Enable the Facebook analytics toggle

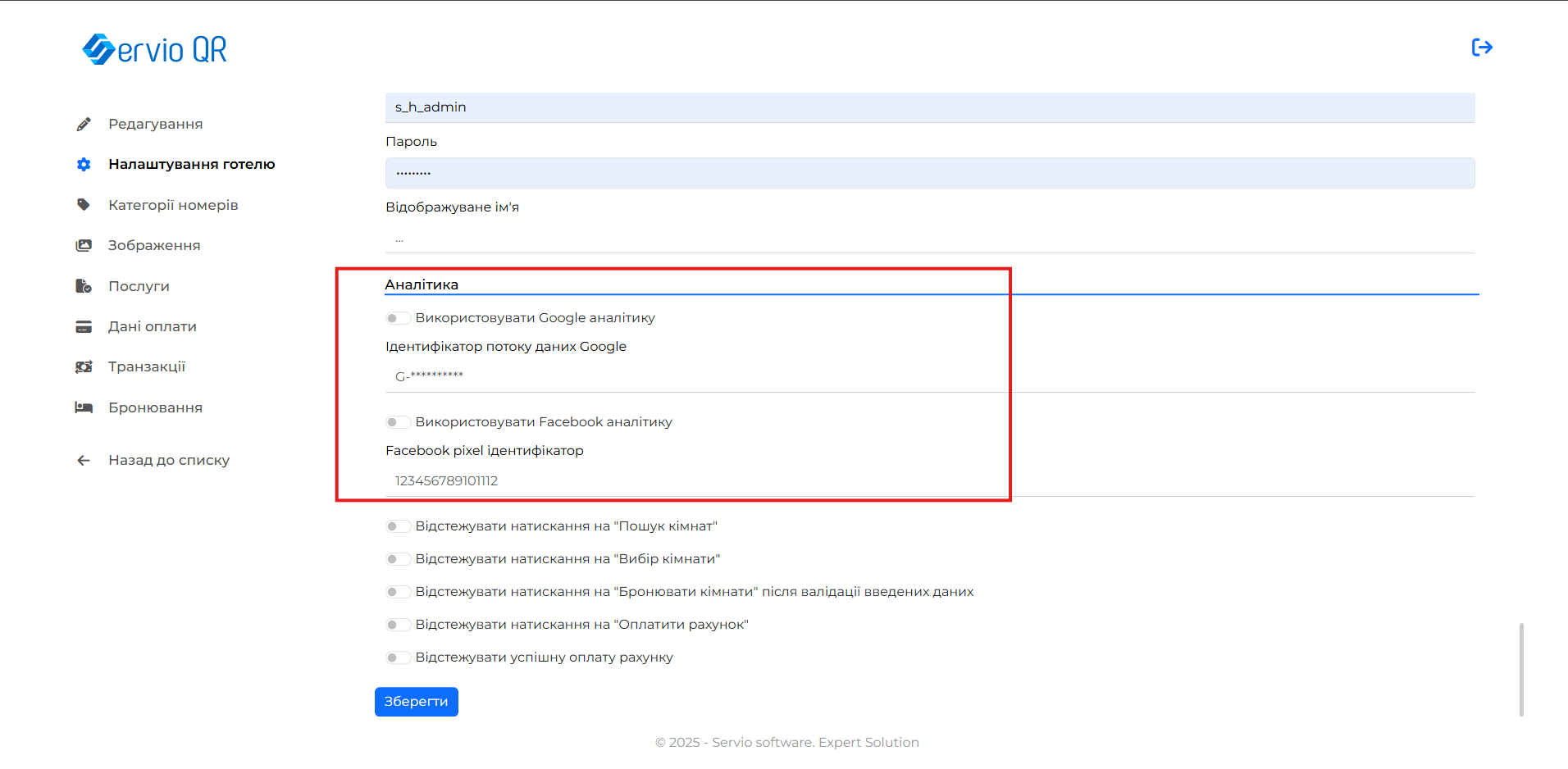tap(398, 422)
